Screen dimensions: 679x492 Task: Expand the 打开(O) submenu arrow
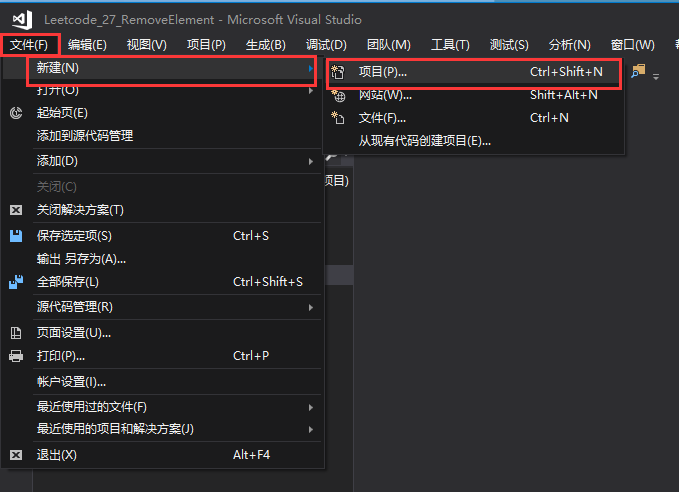pyautogui.click(x=311, y=91)
